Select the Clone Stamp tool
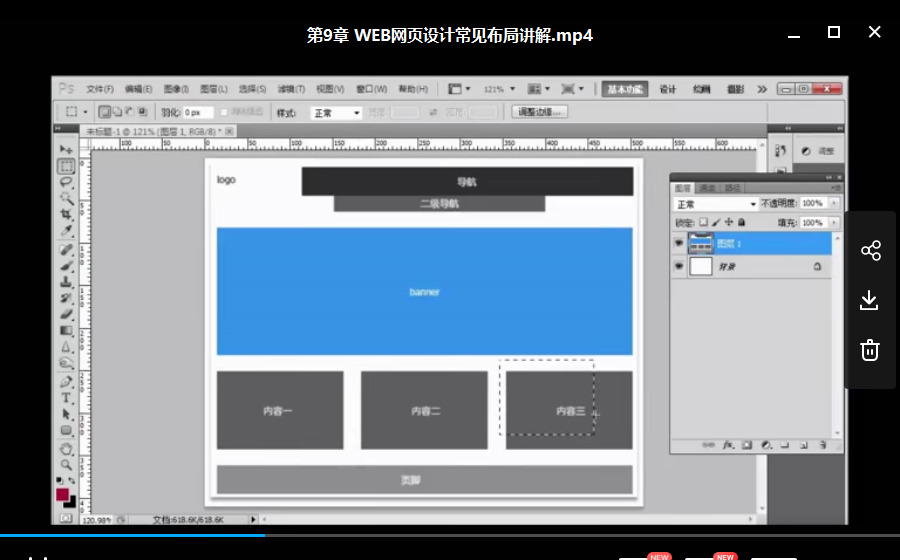The image size is (900, 560). 67,282
